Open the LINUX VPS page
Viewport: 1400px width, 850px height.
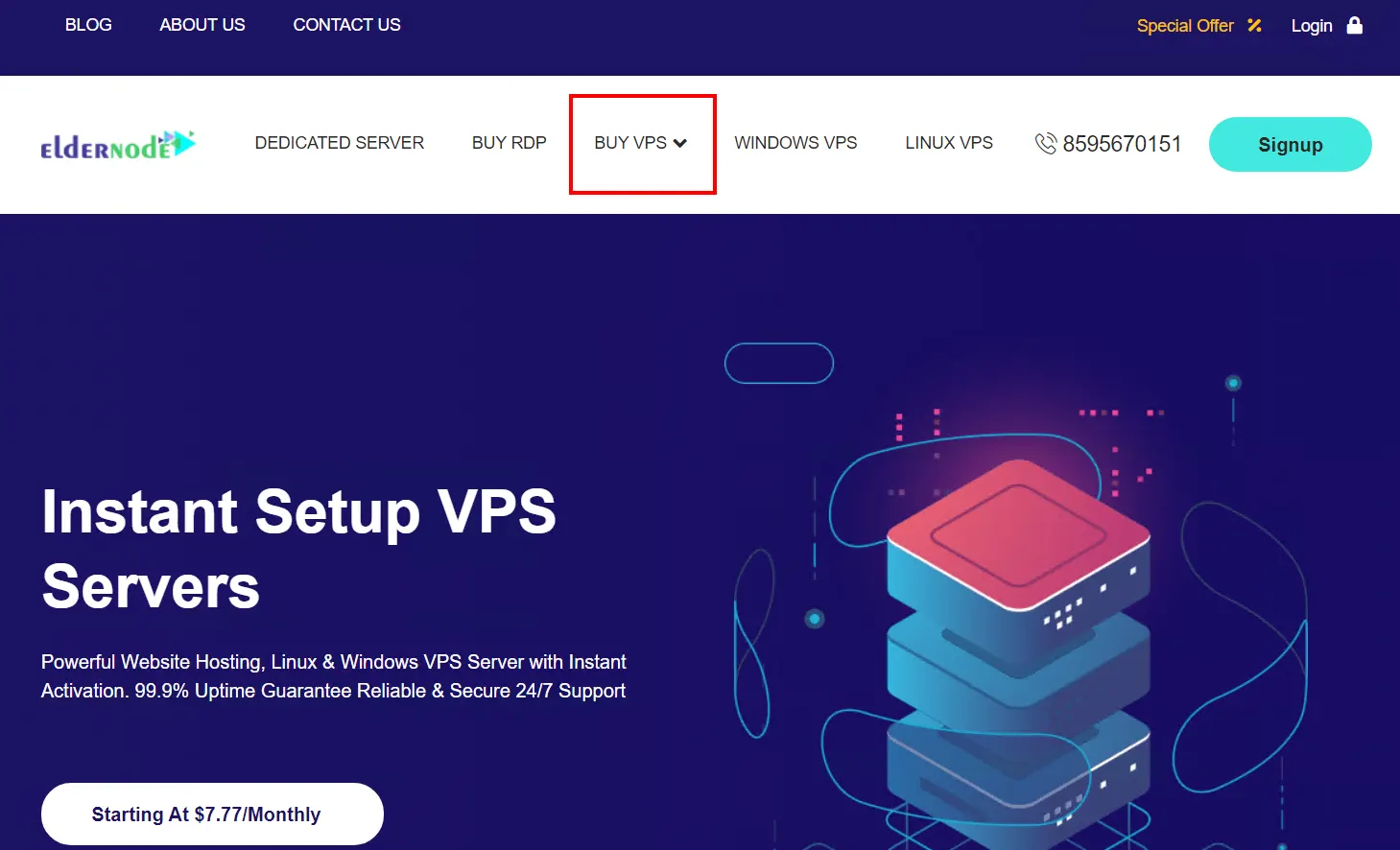[949, 143]
